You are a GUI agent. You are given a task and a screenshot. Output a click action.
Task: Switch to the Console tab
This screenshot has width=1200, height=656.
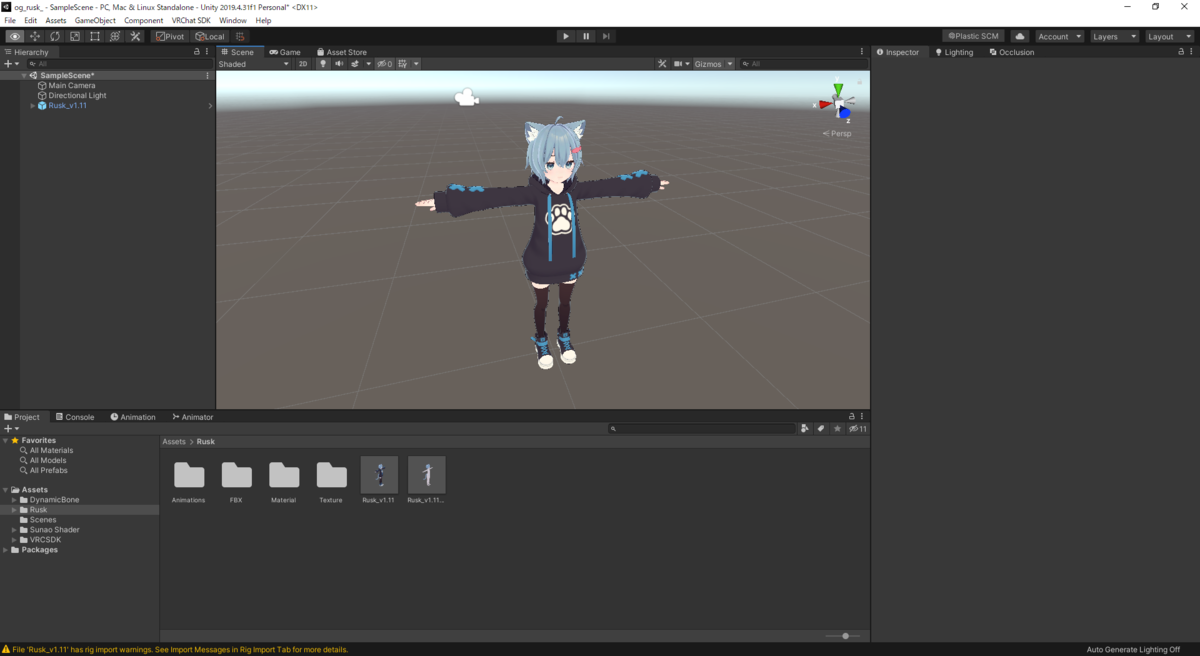pyautogui.click(x=75, y=417)
